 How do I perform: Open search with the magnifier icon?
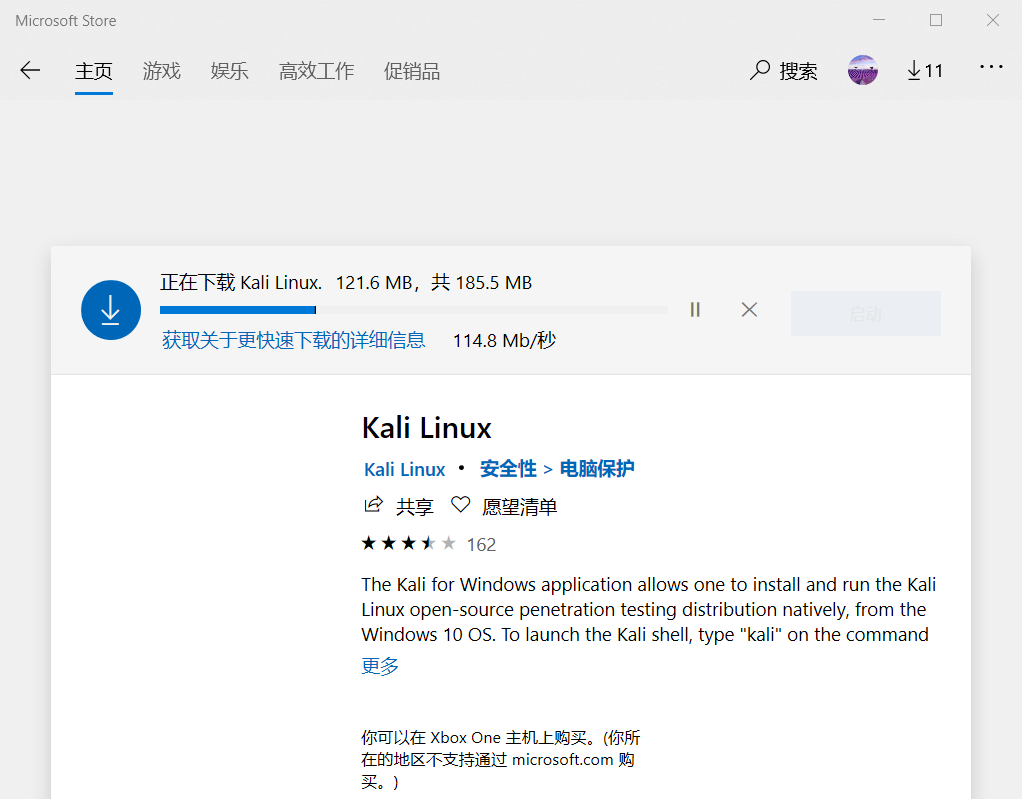(x=760, y=70)
